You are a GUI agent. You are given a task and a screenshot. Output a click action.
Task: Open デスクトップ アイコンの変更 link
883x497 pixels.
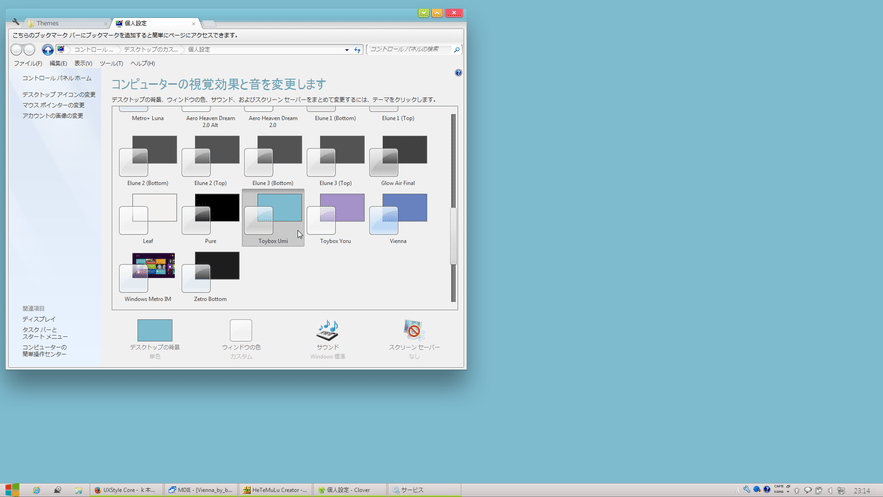click(59, 95)
